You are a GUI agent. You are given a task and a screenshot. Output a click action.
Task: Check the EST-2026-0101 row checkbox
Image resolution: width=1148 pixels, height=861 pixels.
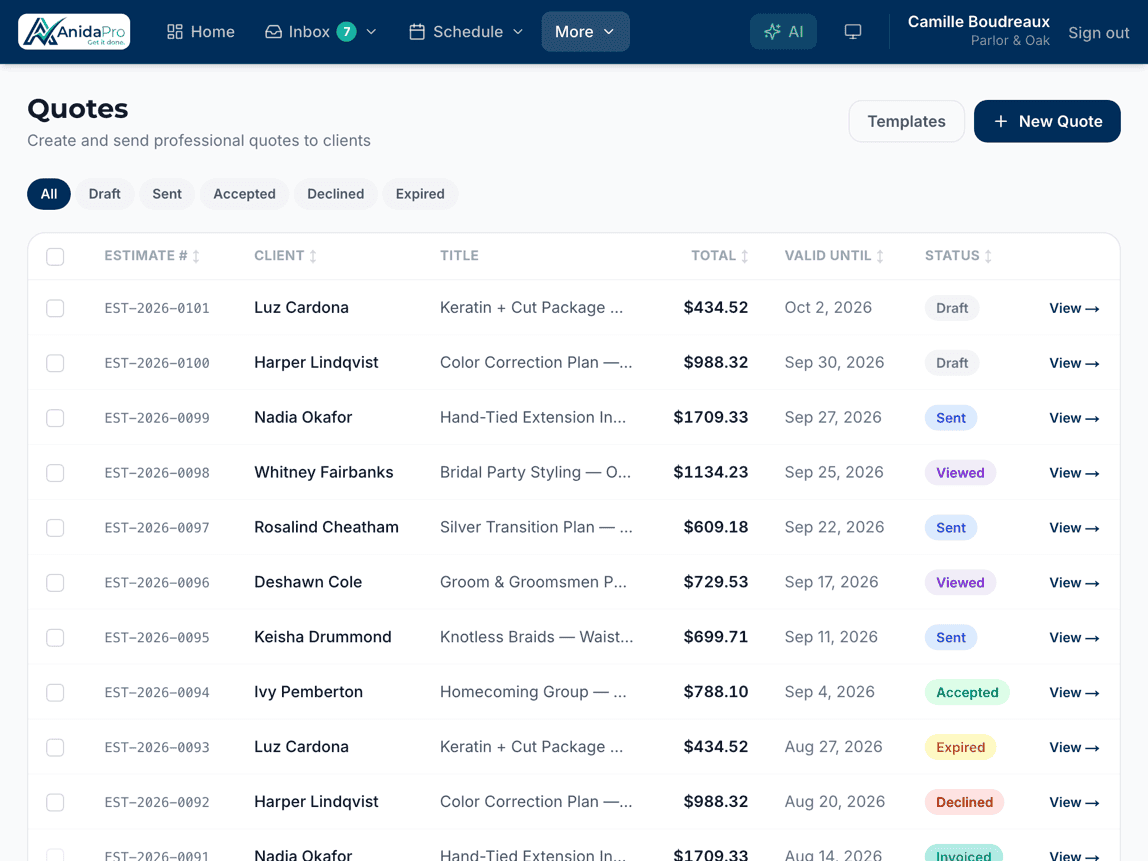click(55, 308)
